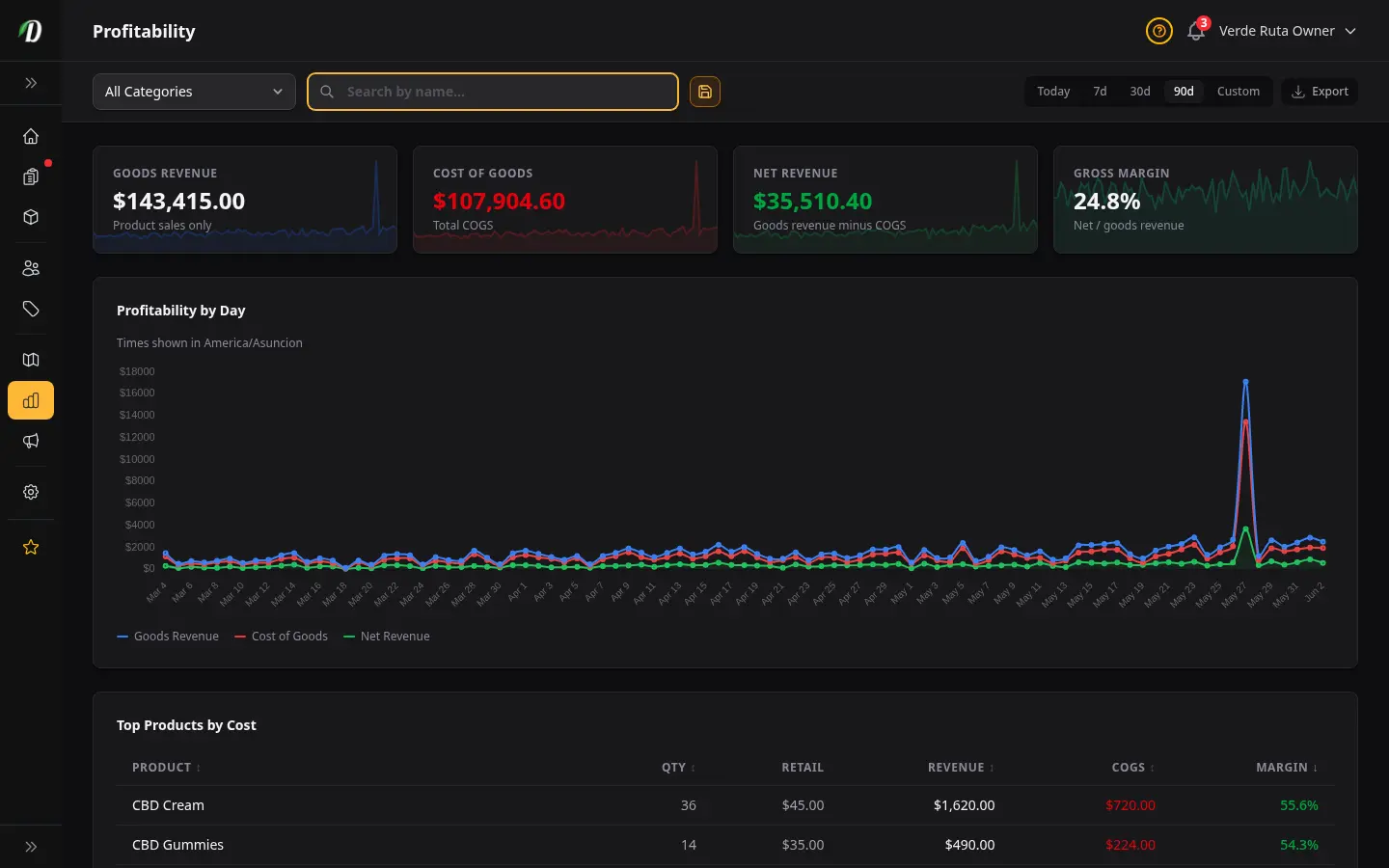Expand the sidebar using the top double-chevron
Image resolution: width=1389 pixels, height=868 pixels.
coord(31,83)
